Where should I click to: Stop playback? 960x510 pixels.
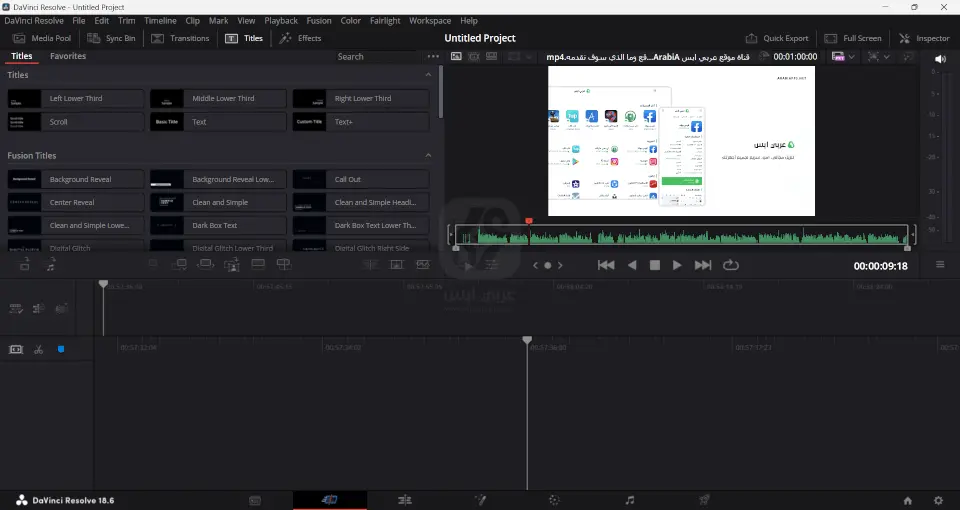click(654, 265)
